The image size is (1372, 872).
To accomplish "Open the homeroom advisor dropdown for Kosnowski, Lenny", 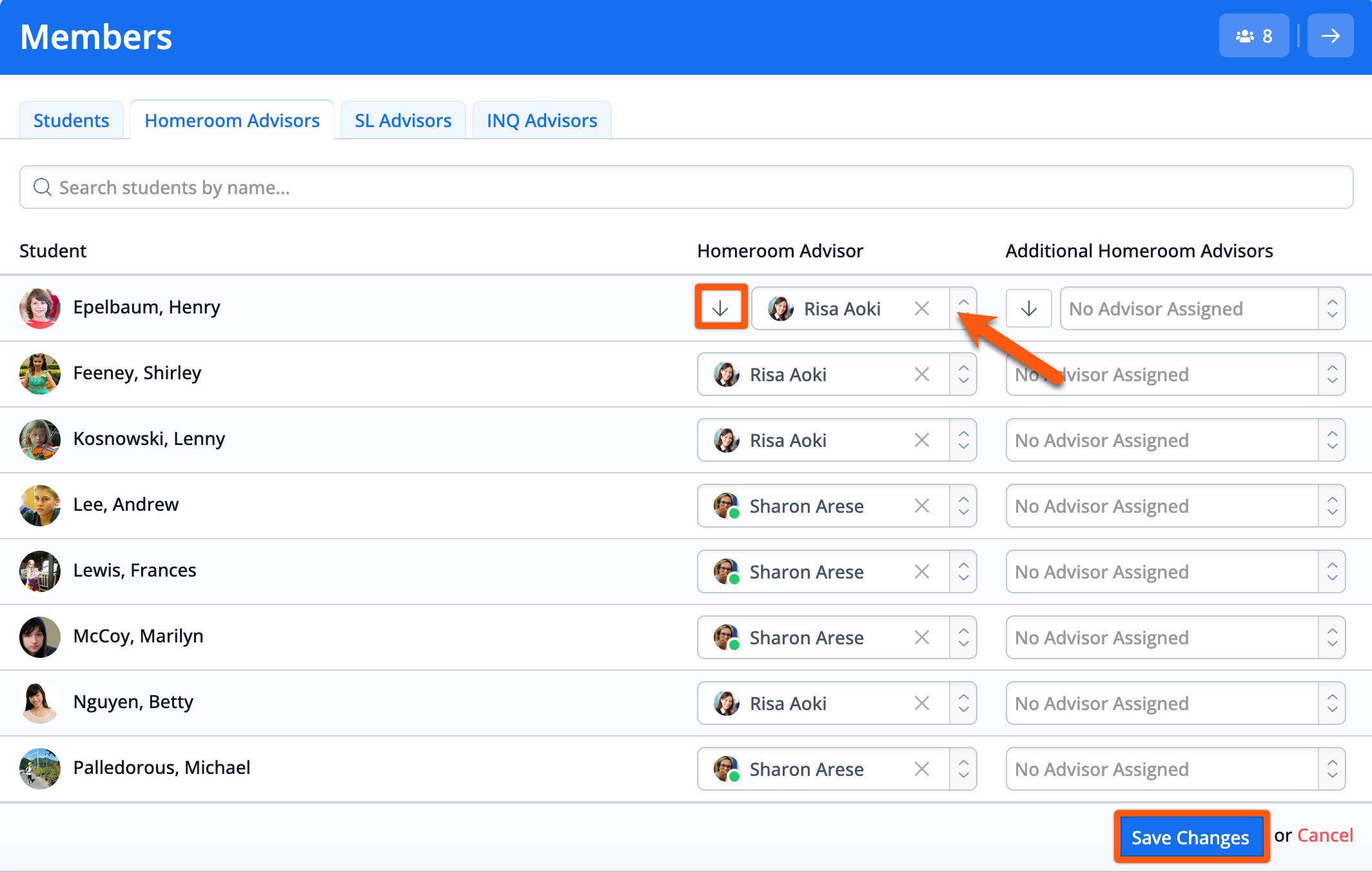I will click(x=963, y=440).
